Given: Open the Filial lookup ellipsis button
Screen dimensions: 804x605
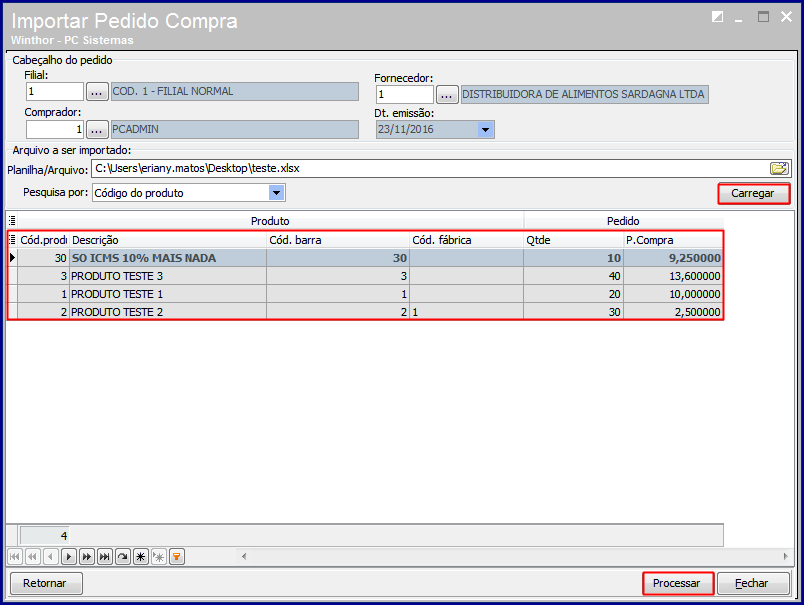Looking at the screenshot, I should tap(97, 92).
